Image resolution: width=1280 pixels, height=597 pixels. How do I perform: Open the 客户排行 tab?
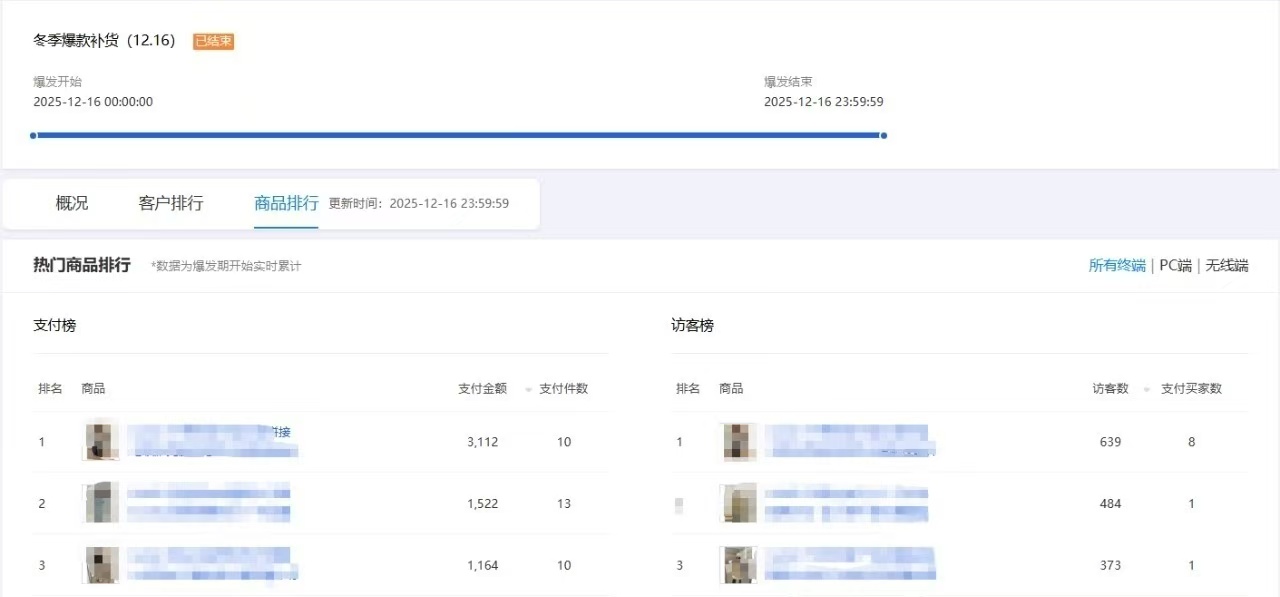171,203
